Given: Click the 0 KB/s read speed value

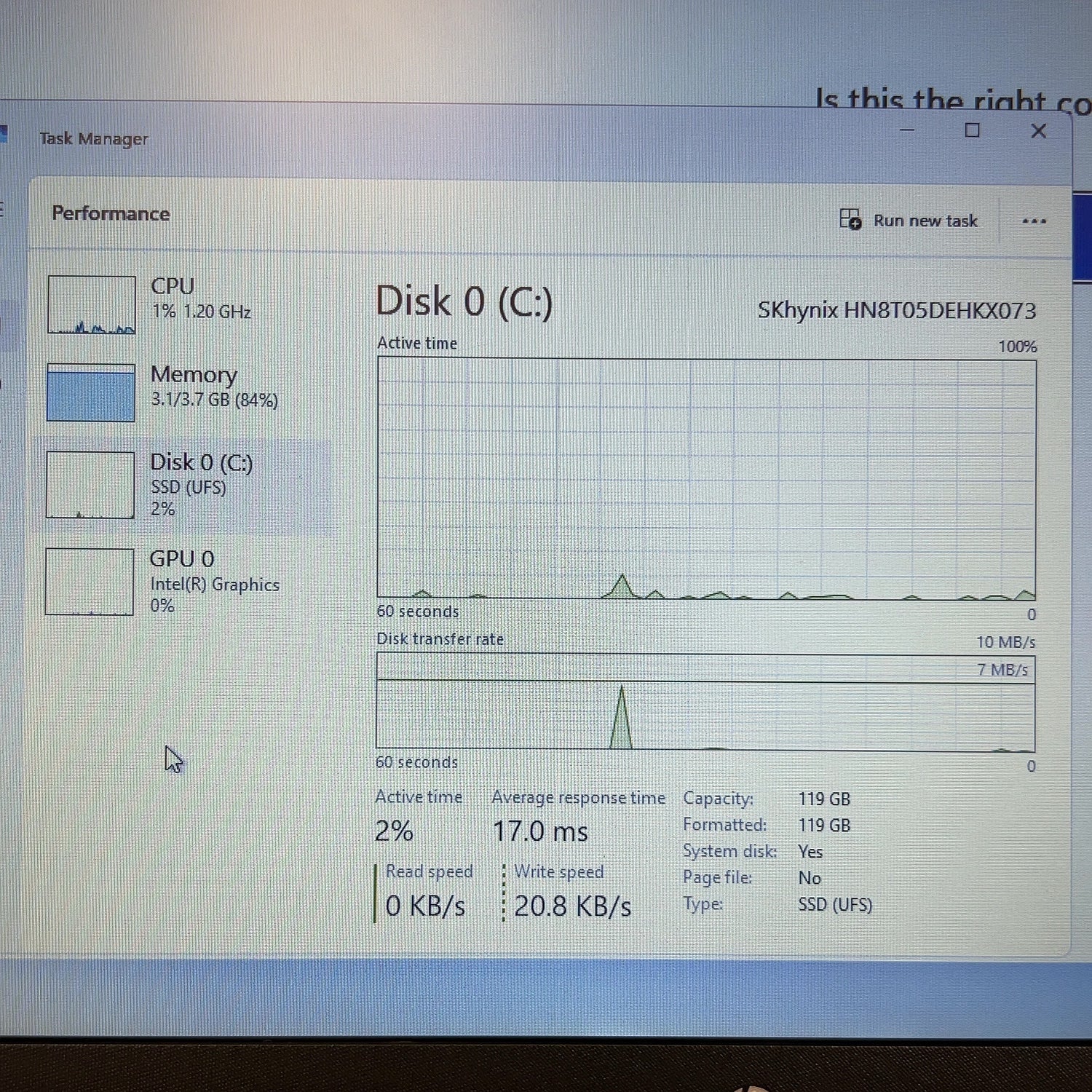Looking at the screenshot, I should tap(425, 906).
